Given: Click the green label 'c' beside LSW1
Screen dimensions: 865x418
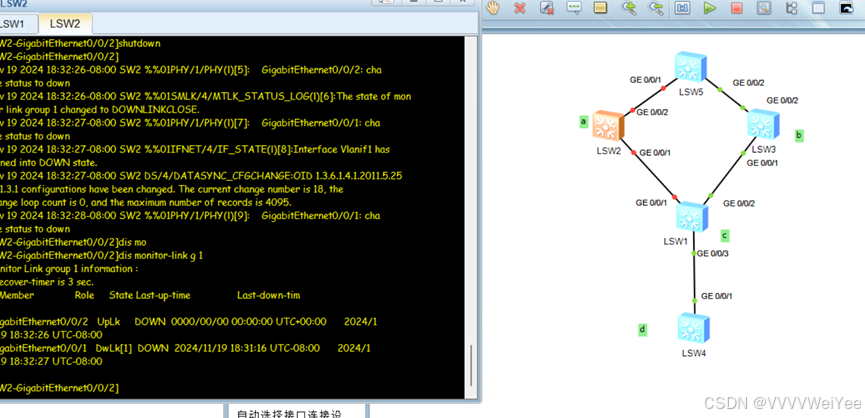Looking at the screenshot, I should [725, 235].
